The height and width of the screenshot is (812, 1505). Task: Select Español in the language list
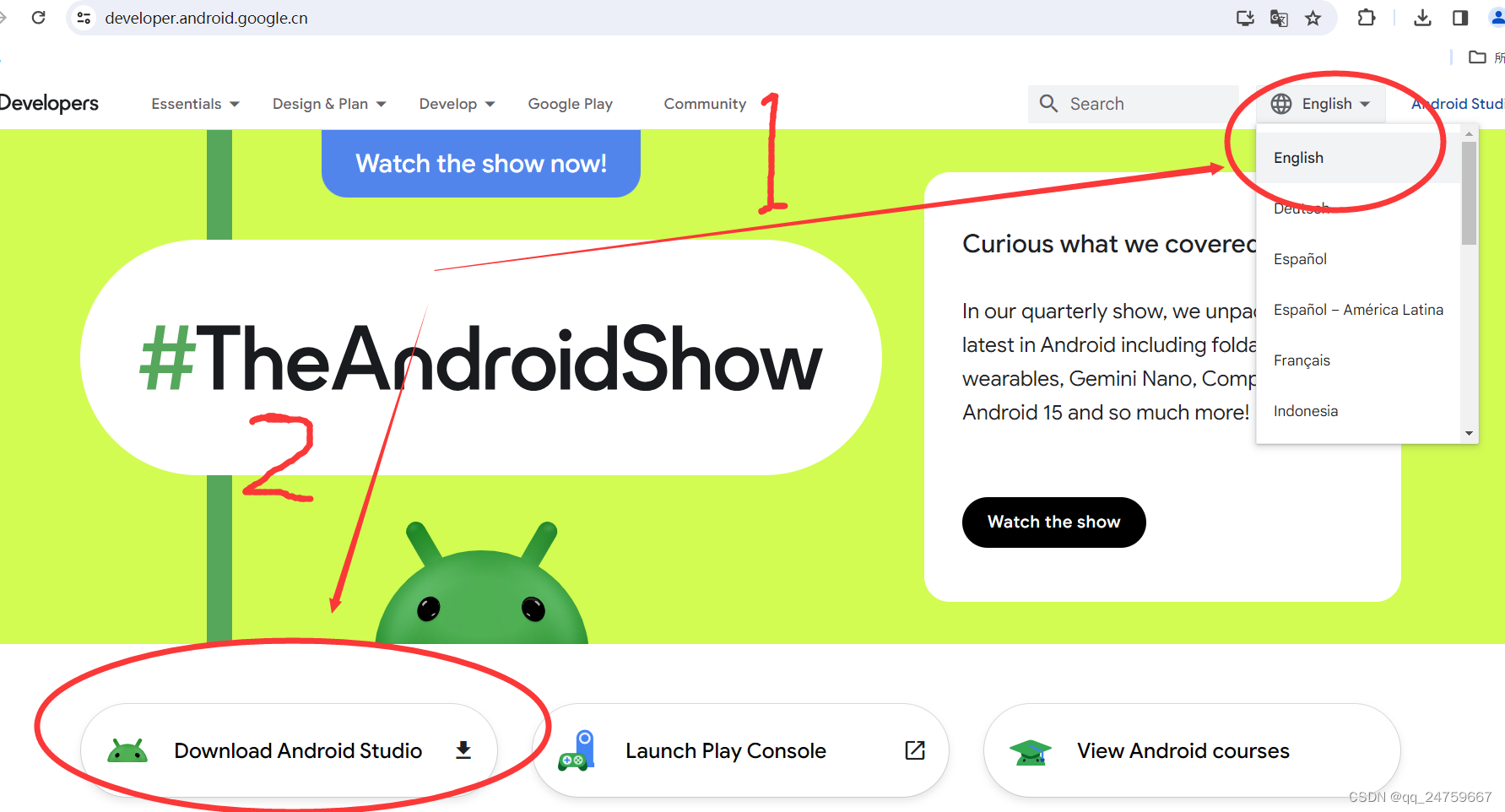(x=1358, y=259)
